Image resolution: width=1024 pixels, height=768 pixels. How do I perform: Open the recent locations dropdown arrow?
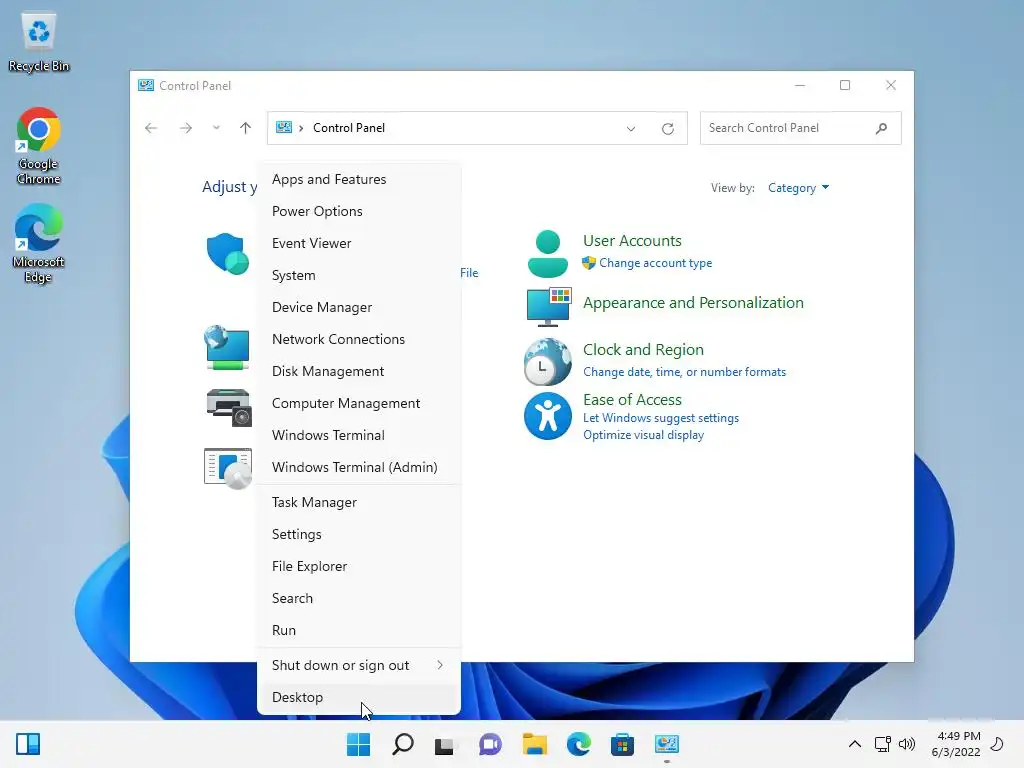click(x=216, y=128)
